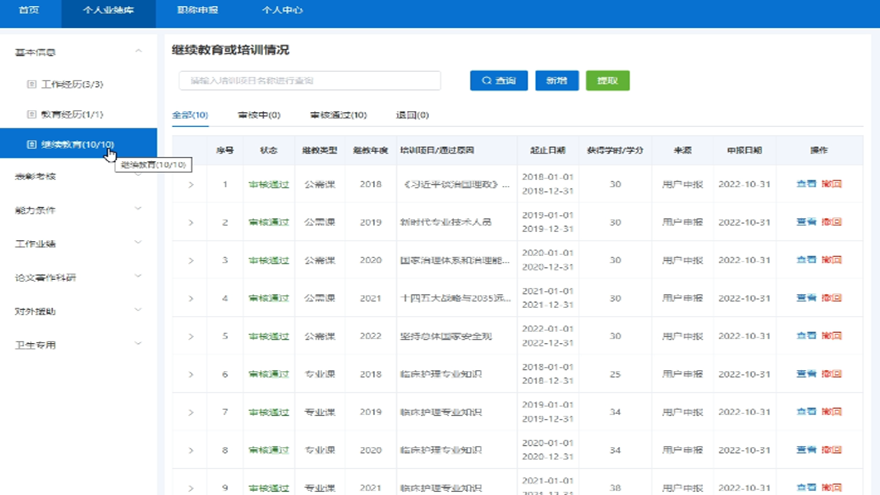
Task: Expand row 3 details arrow
Action: tap(190, 261)
